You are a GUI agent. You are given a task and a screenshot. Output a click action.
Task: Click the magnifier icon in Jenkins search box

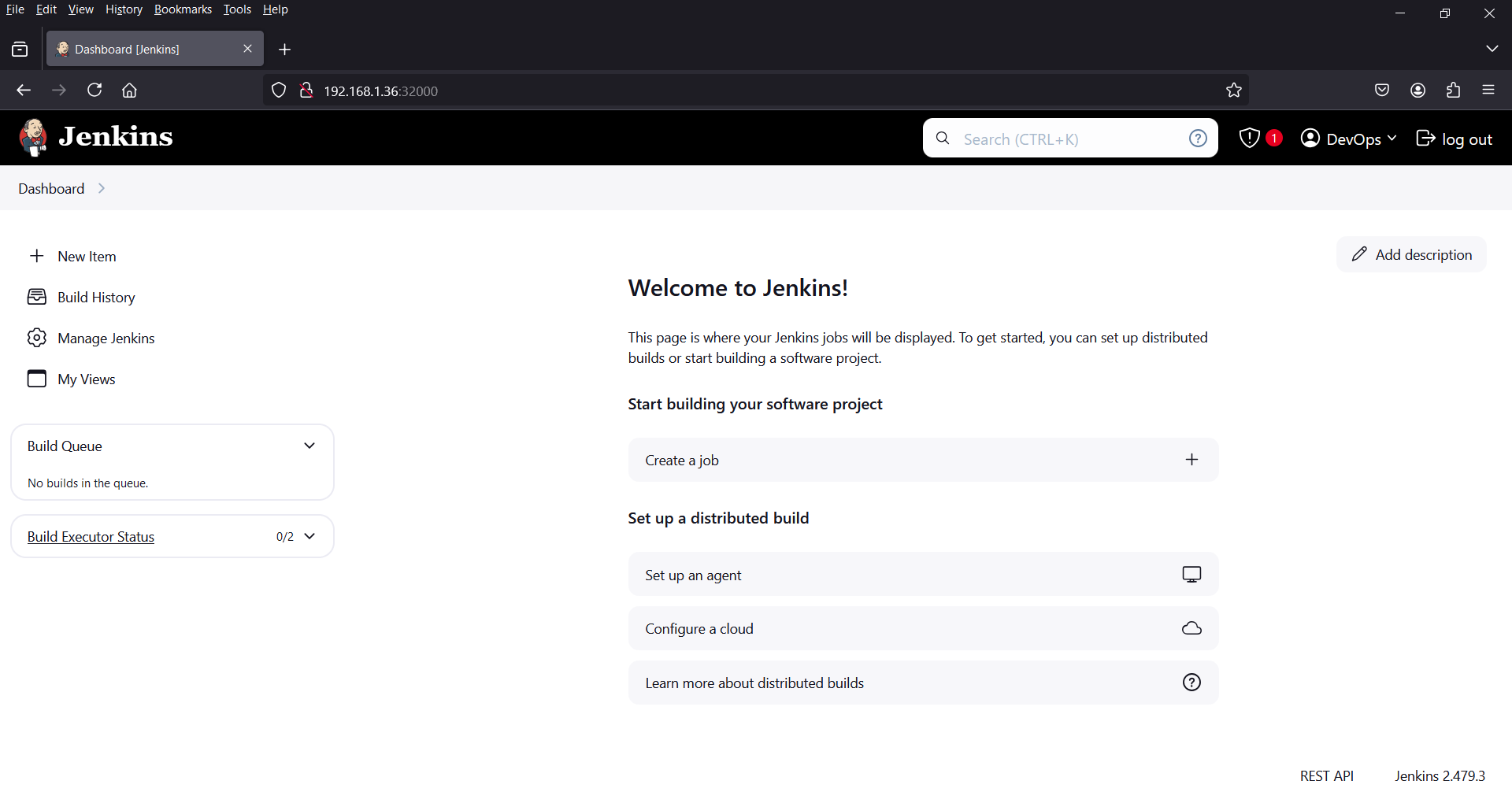[943, 139]
